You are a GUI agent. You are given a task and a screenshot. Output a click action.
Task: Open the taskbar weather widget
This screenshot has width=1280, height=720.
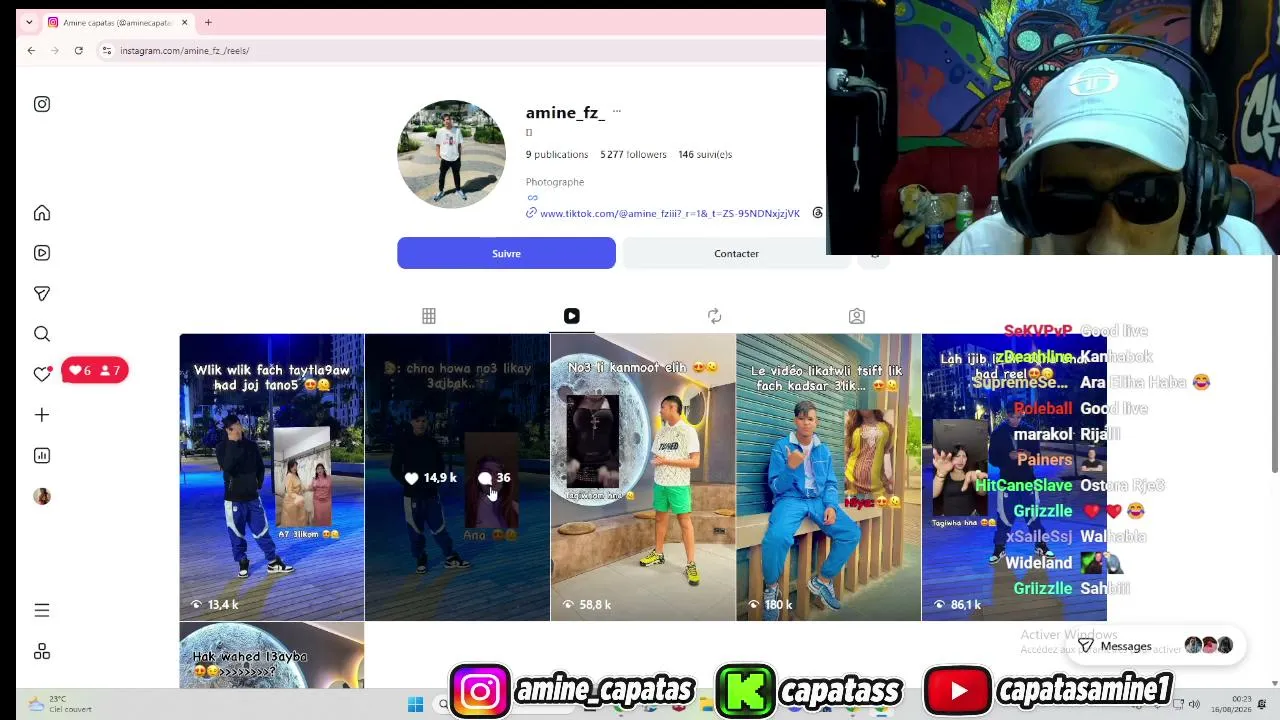pos(61,704)
